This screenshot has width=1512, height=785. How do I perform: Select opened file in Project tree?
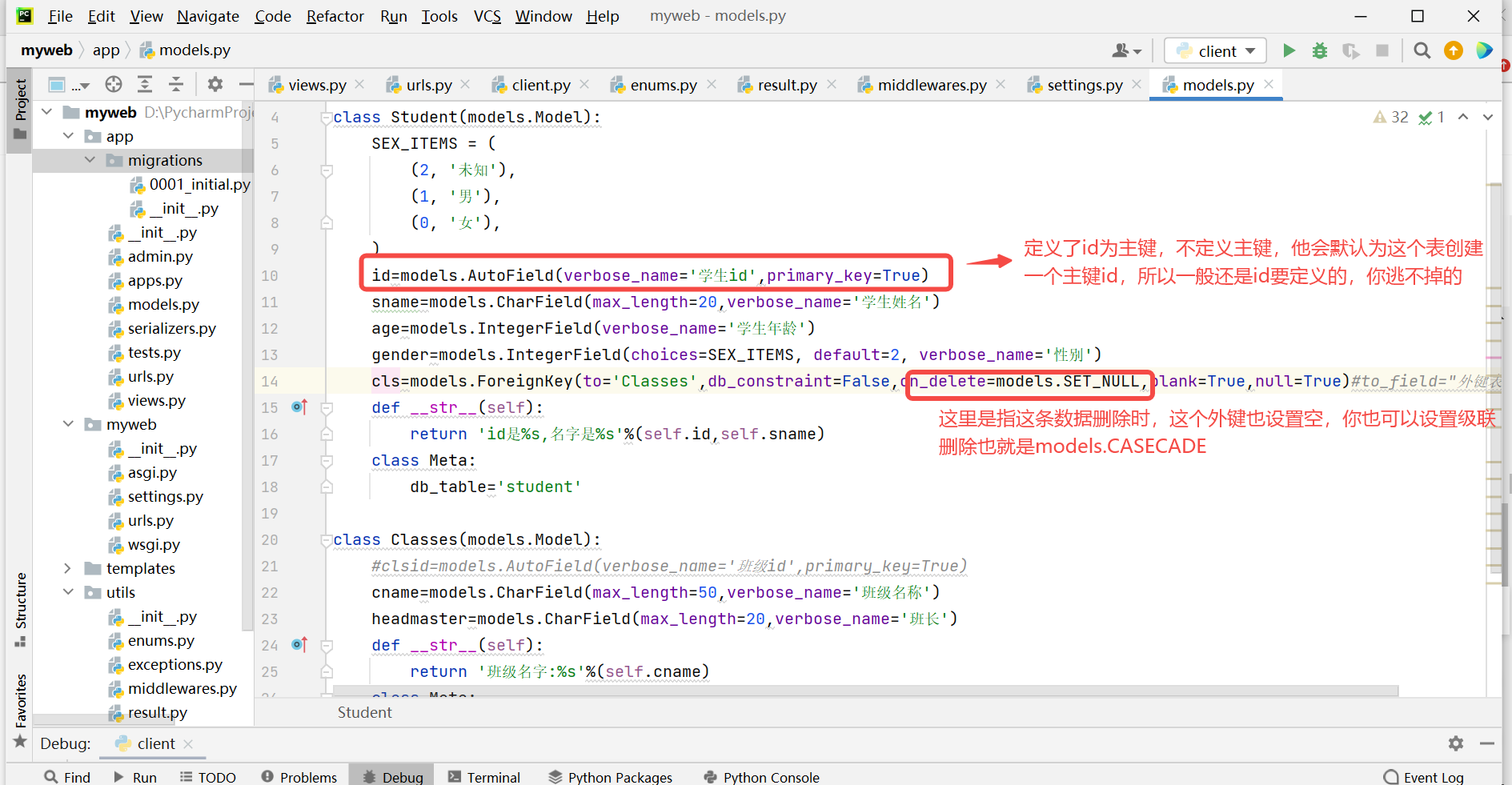coord(114,84)
